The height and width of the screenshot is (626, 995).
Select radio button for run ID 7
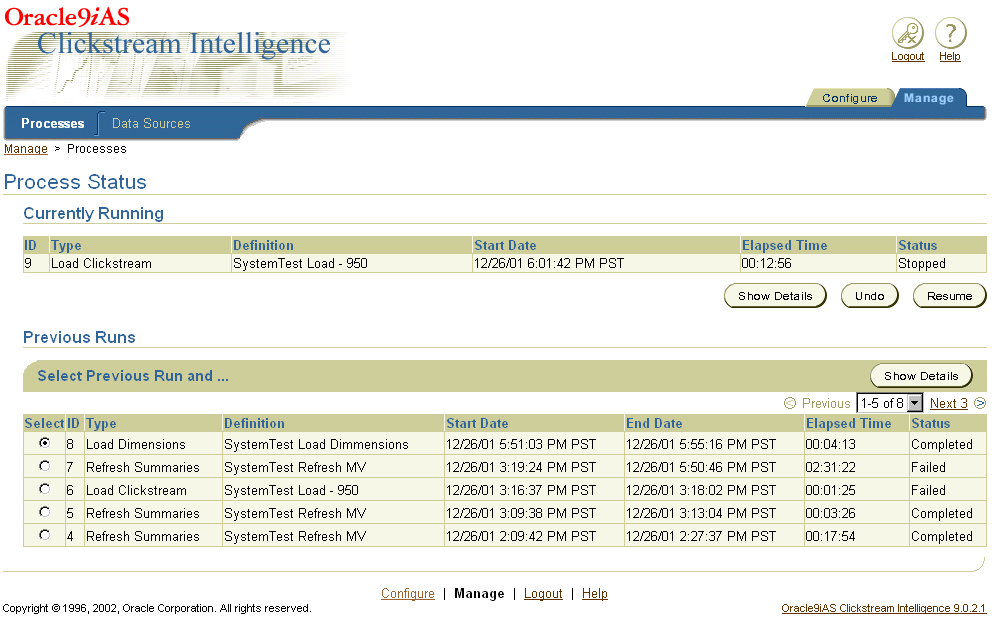44,466
